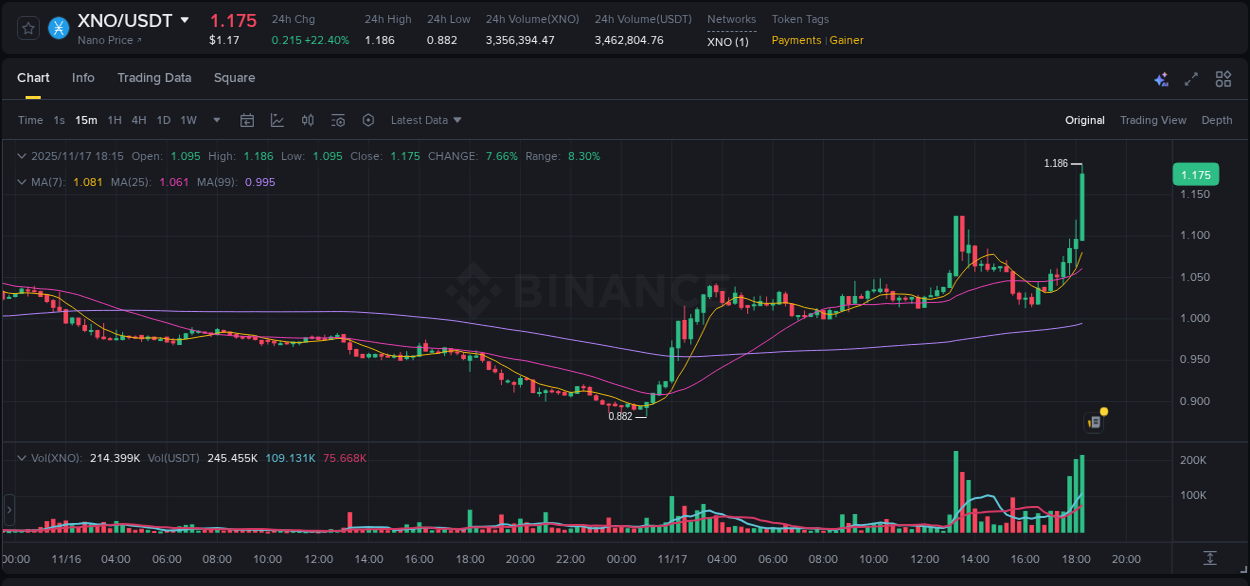1250x586 pixels.
Task: Toggle favorite star for XNO/USDT pair
Action: [27, 28]
